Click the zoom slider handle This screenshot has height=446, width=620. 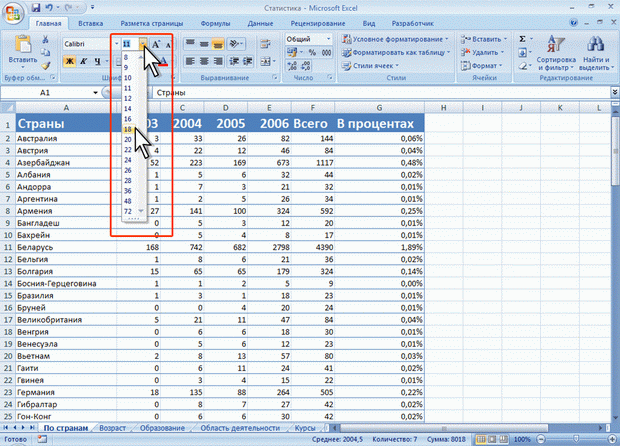576,439
